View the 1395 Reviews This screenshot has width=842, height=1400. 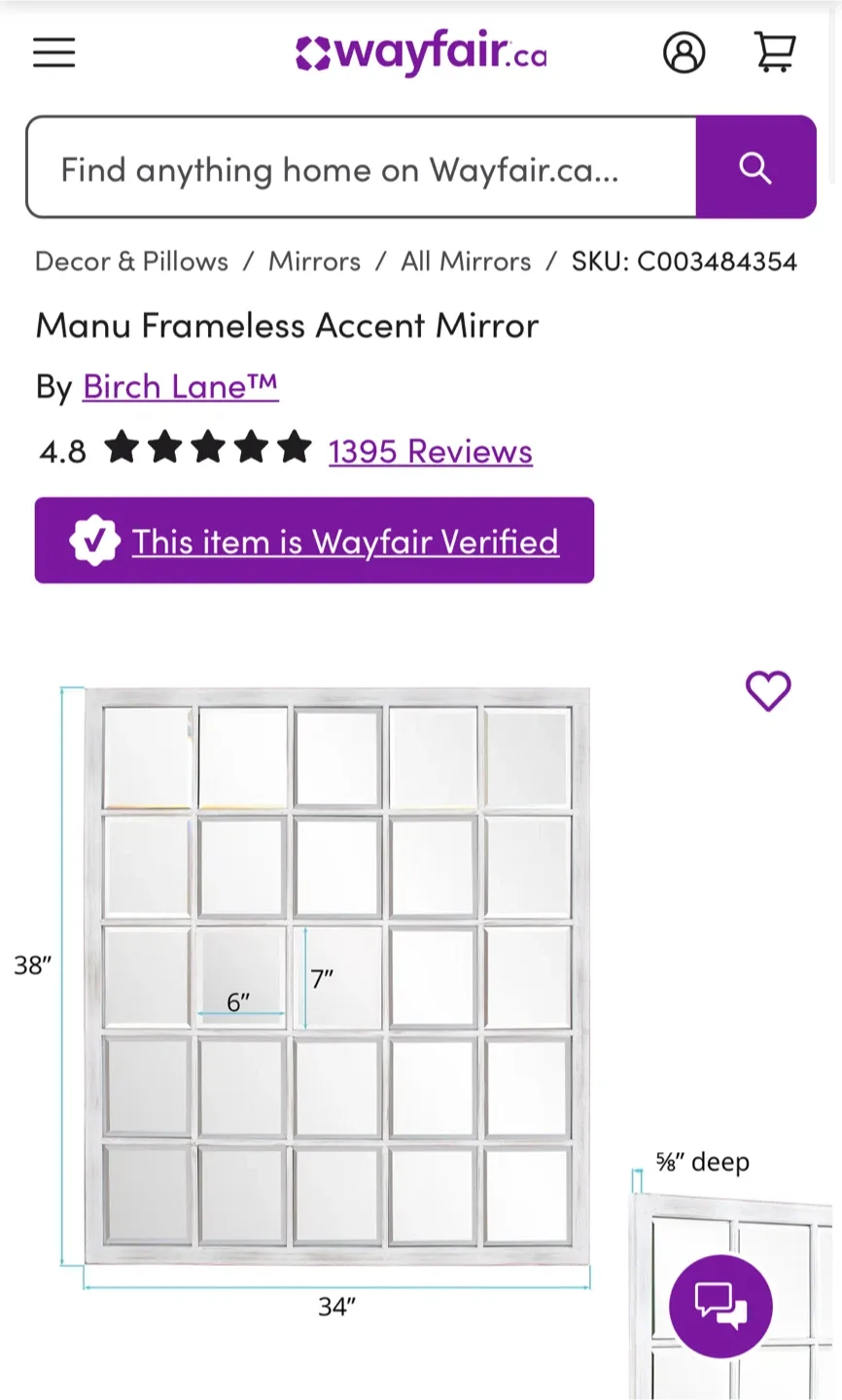(429, 451)
